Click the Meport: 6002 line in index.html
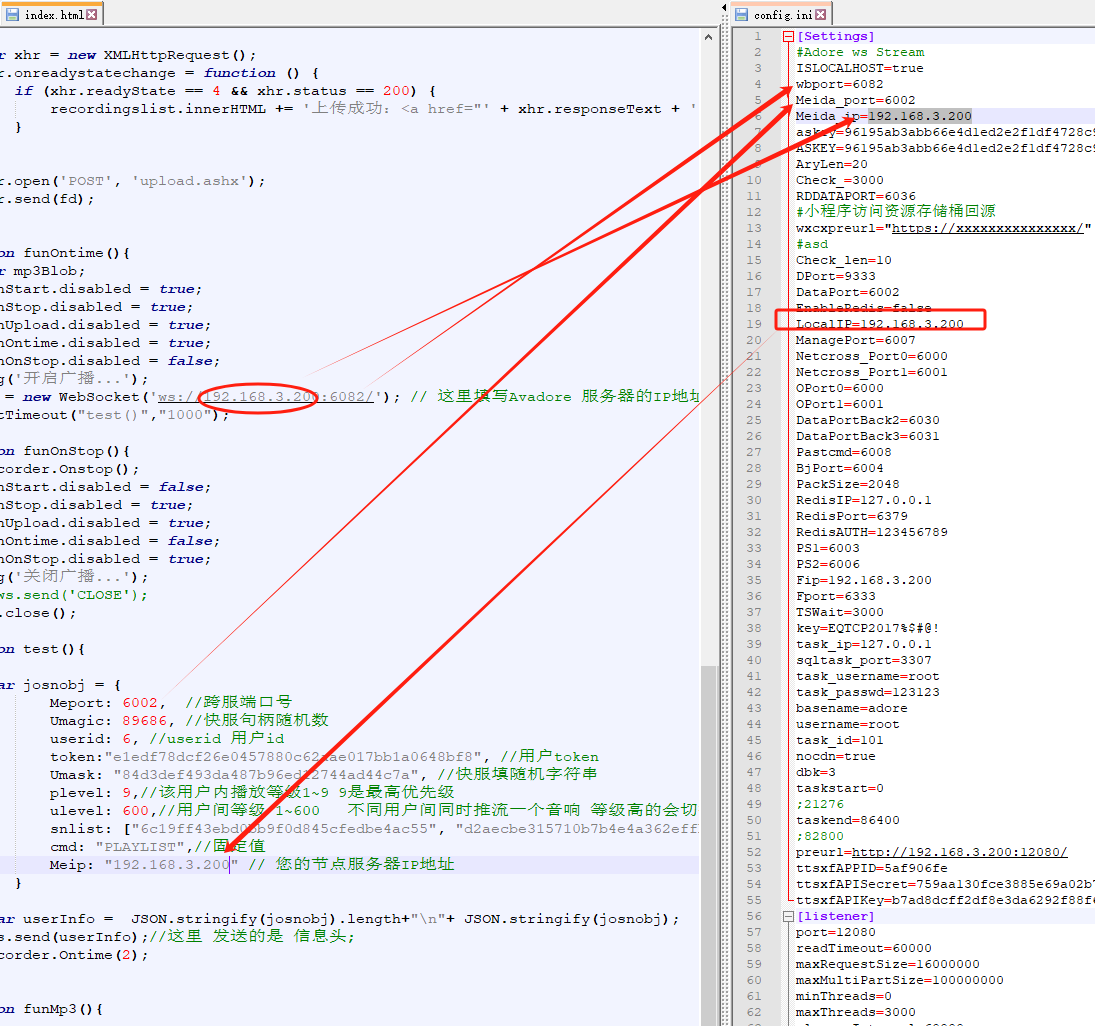This screenshot has height=1026, width=1095. [170, 703]
